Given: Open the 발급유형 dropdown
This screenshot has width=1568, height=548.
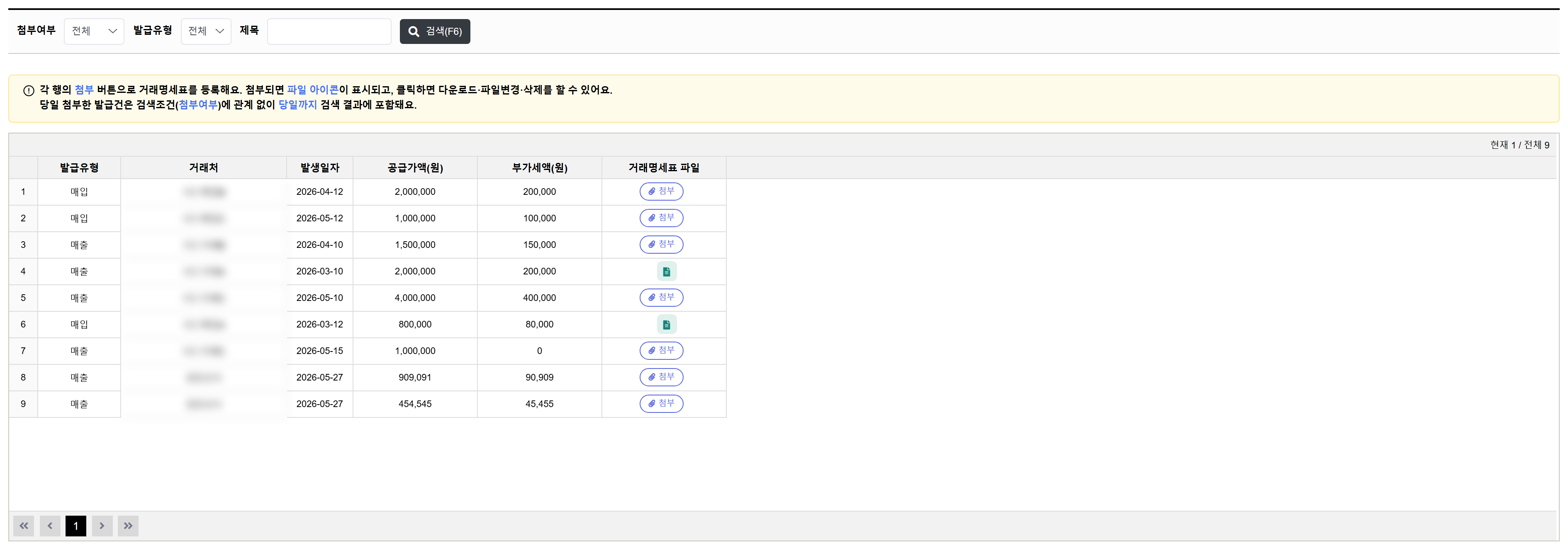Looking at the screenshot, I should (206, 31).
